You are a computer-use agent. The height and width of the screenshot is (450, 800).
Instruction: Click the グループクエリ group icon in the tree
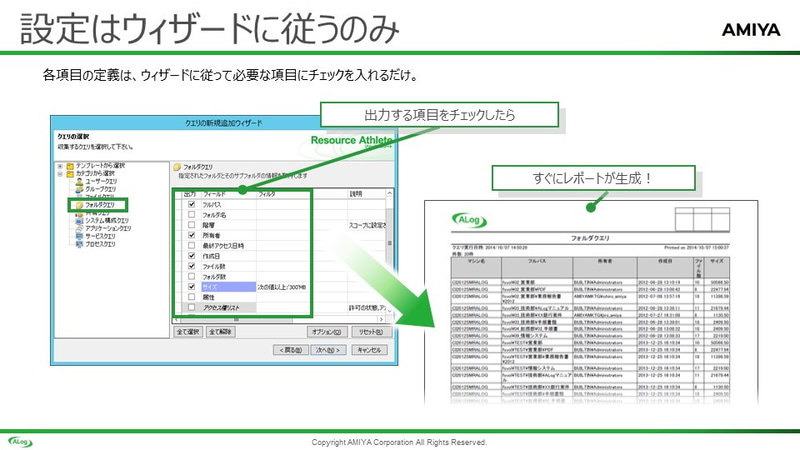point(79,189)
